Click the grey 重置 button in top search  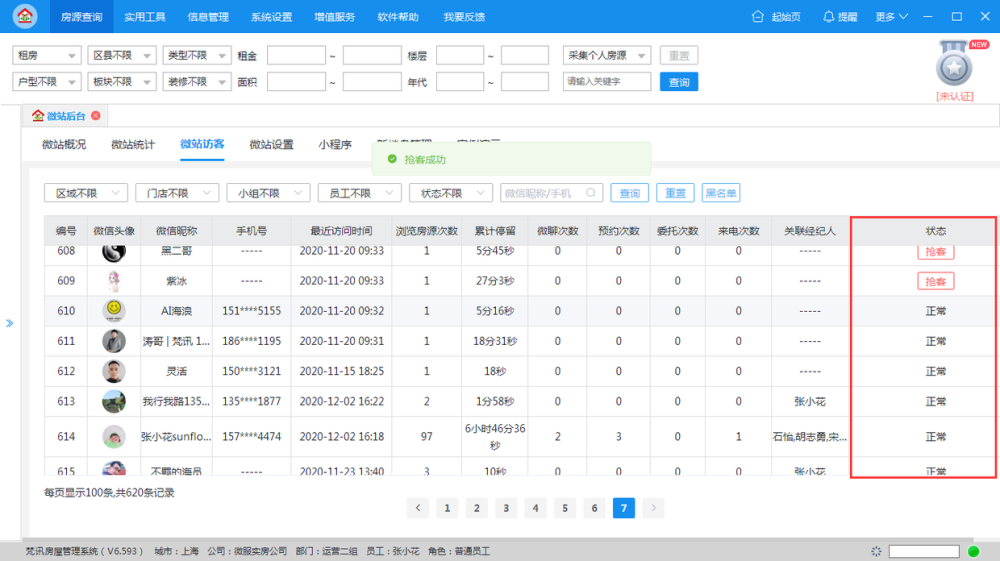(679, 55)
